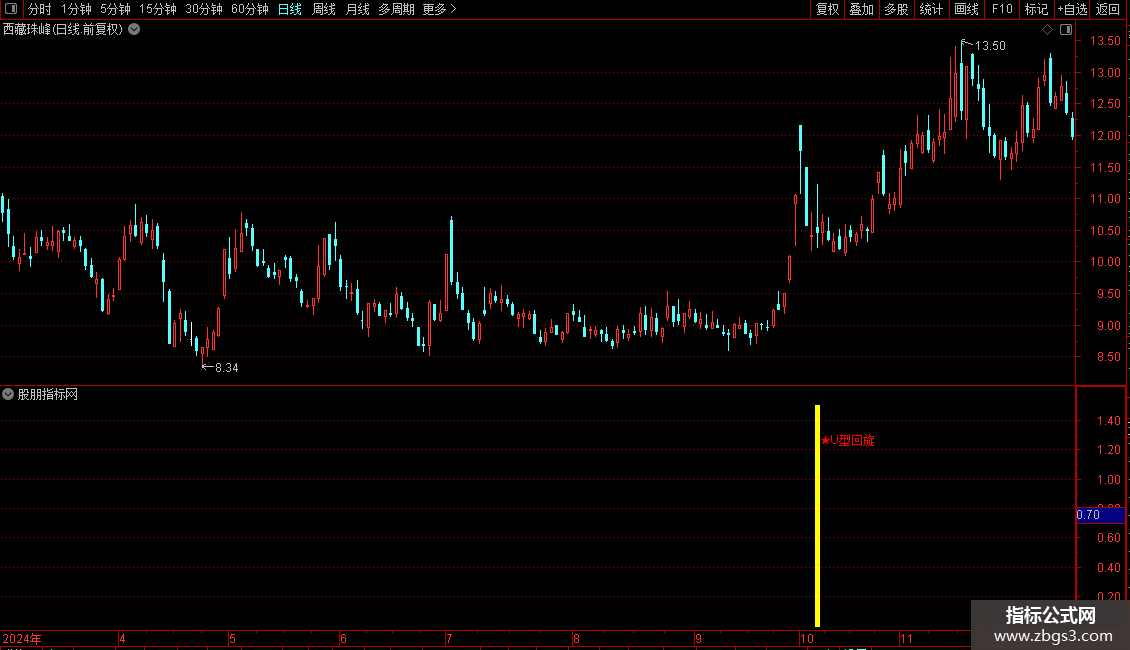The height and width of the screenshot is (650, 1130).
Task: Toggle the panel icon at top-left corner
Action: (11, 9)
